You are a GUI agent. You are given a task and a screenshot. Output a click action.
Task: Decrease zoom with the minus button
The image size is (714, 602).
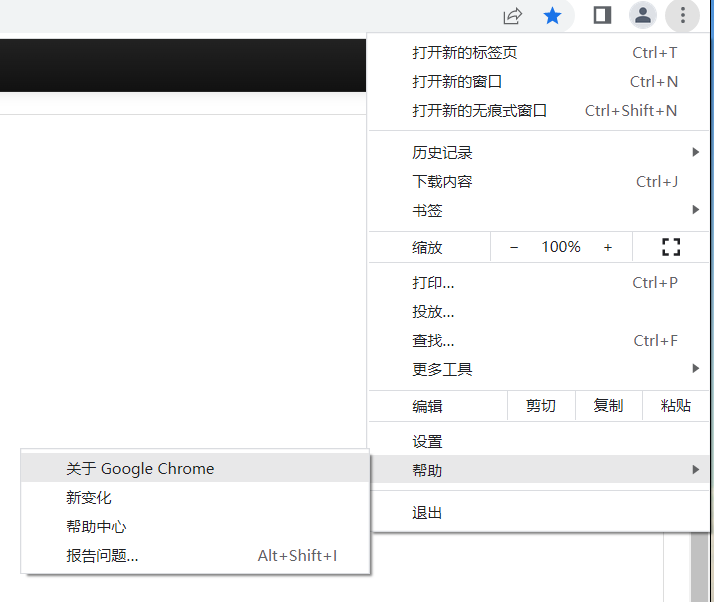coord(514,247)
